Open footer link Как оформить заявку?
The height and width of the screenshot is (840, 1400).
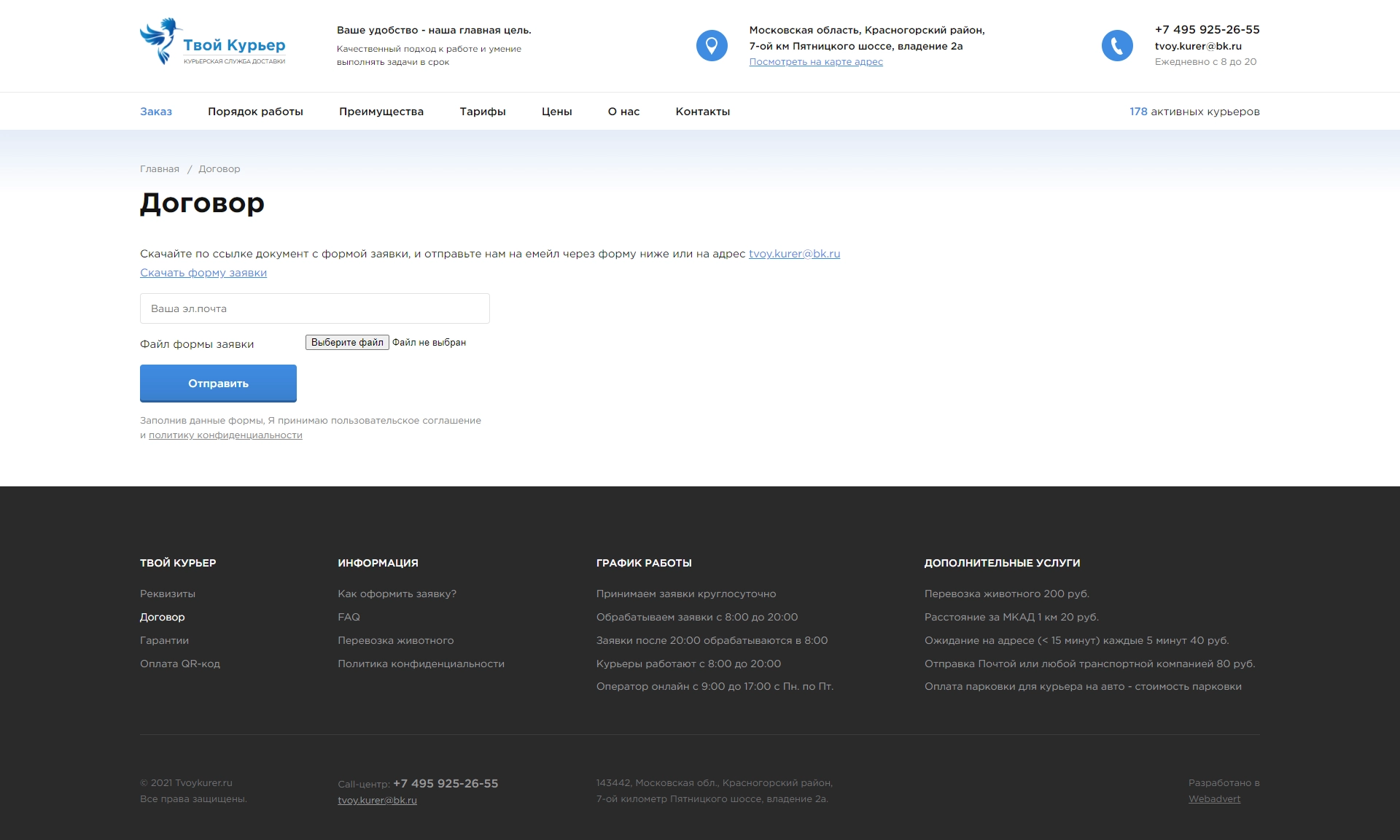point(397,594)
